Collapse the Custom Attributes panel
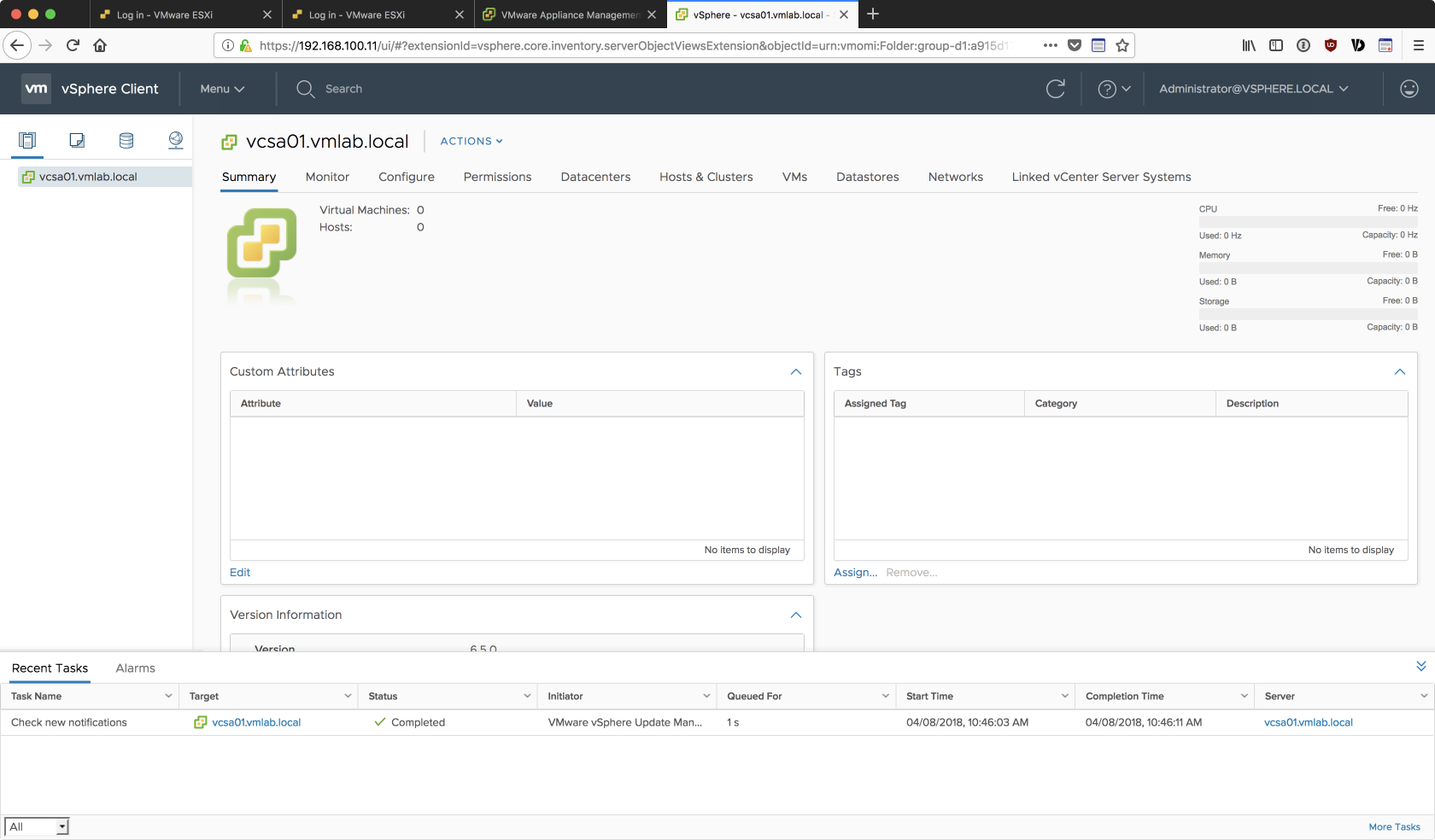This screenshot has width=1435, height=840. tap(796, 371)
